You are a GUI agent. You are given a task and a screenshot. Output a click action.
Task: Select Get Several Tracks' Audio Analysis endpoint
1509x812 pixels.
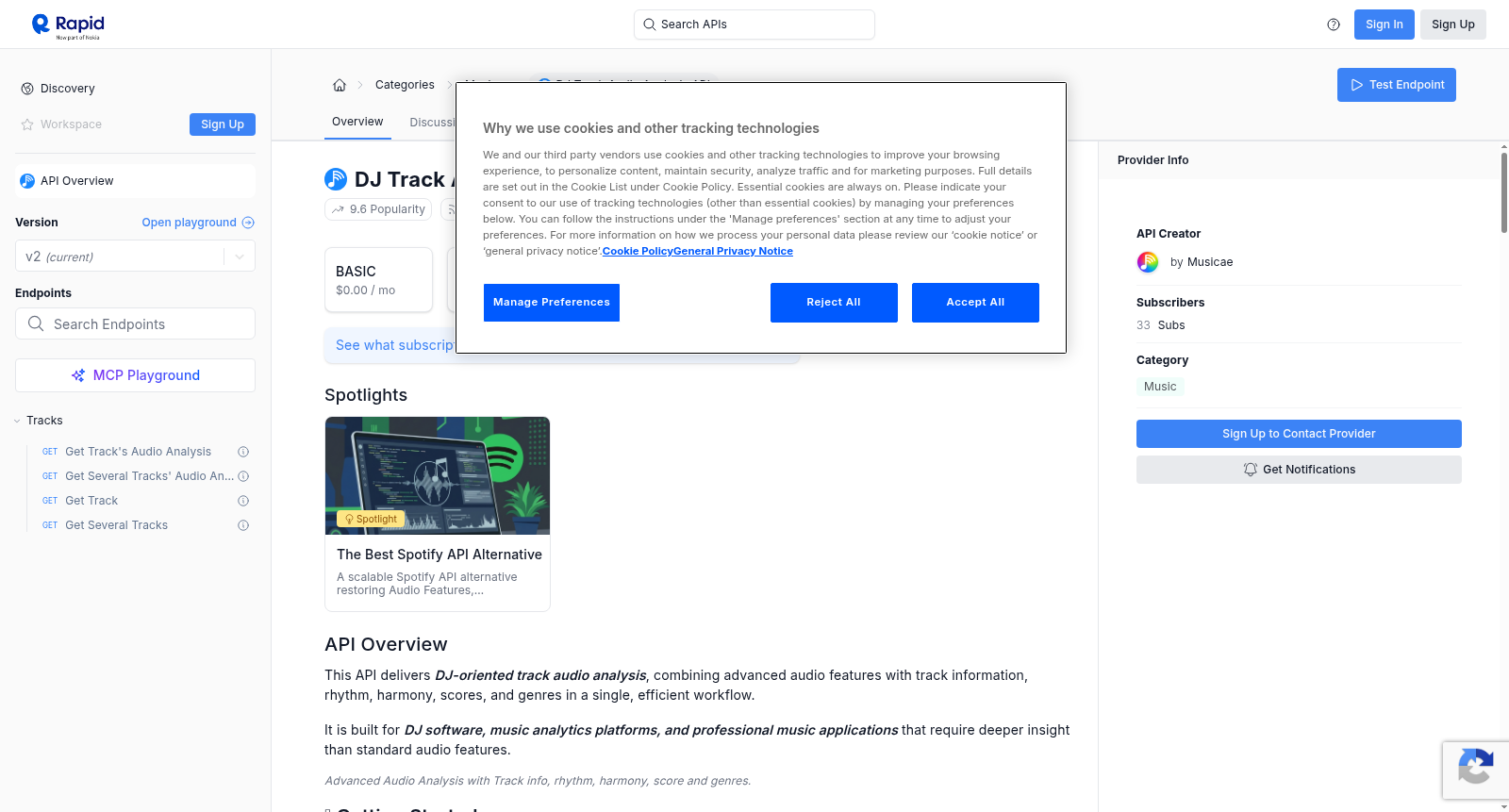tap(149, 476)
